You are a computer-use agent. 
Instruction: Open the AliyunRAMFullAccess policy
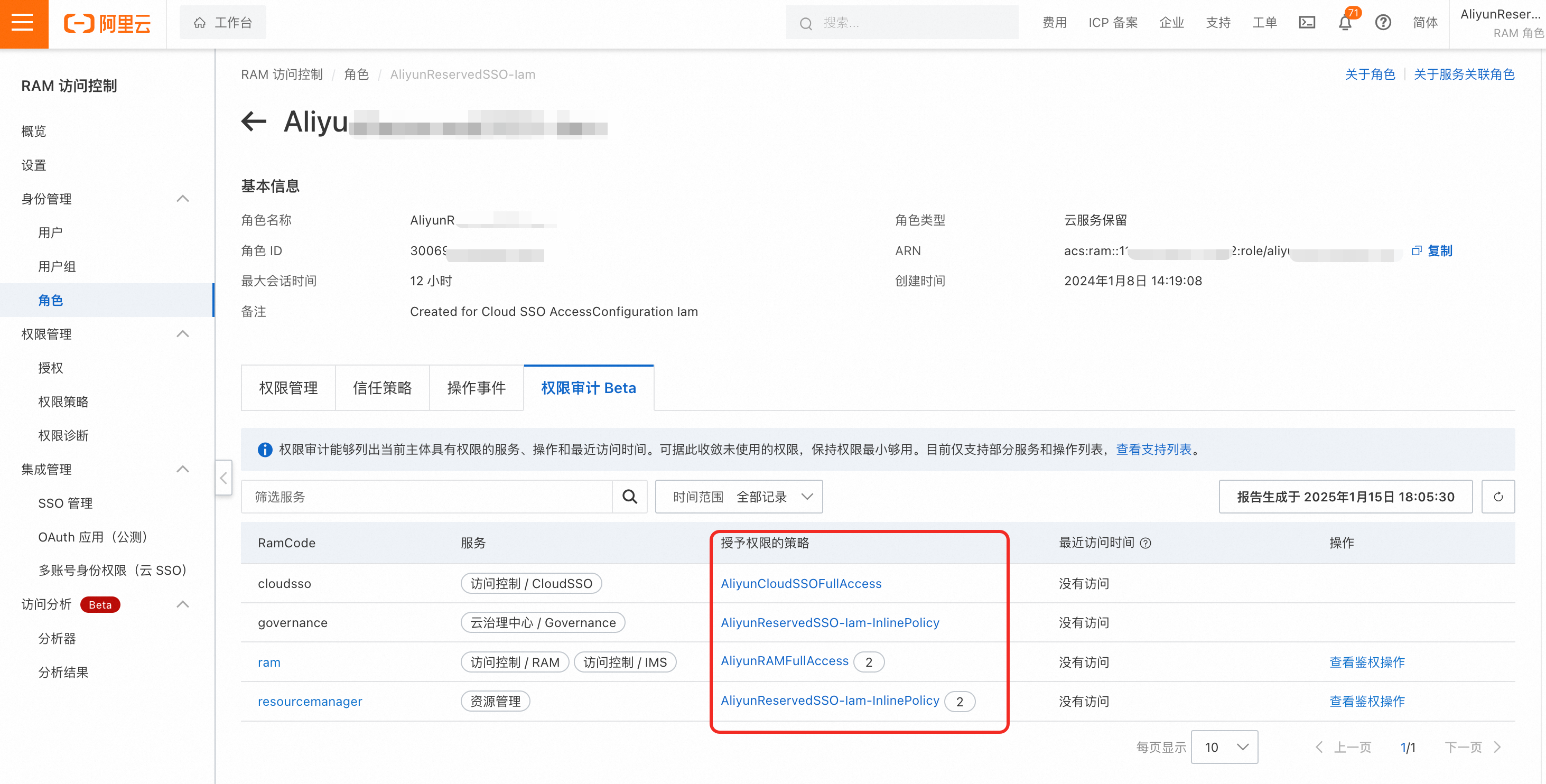tap(785, 661)
